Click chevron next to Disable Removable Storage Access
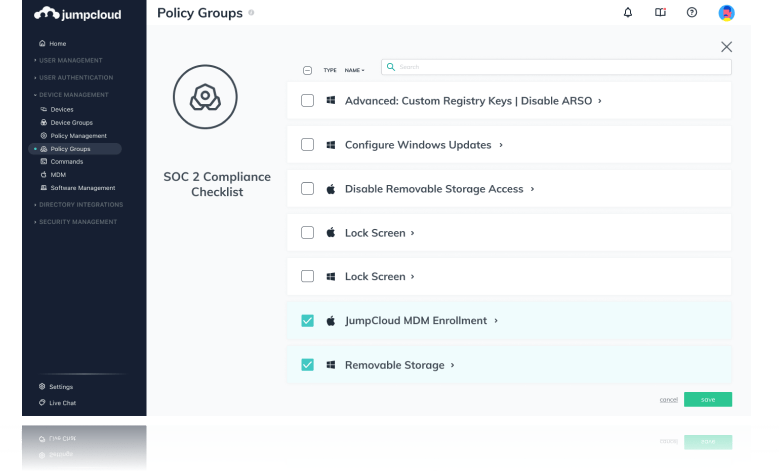Image resolution: width=779 pixels, height=472 pixels. tap(532, 189)
